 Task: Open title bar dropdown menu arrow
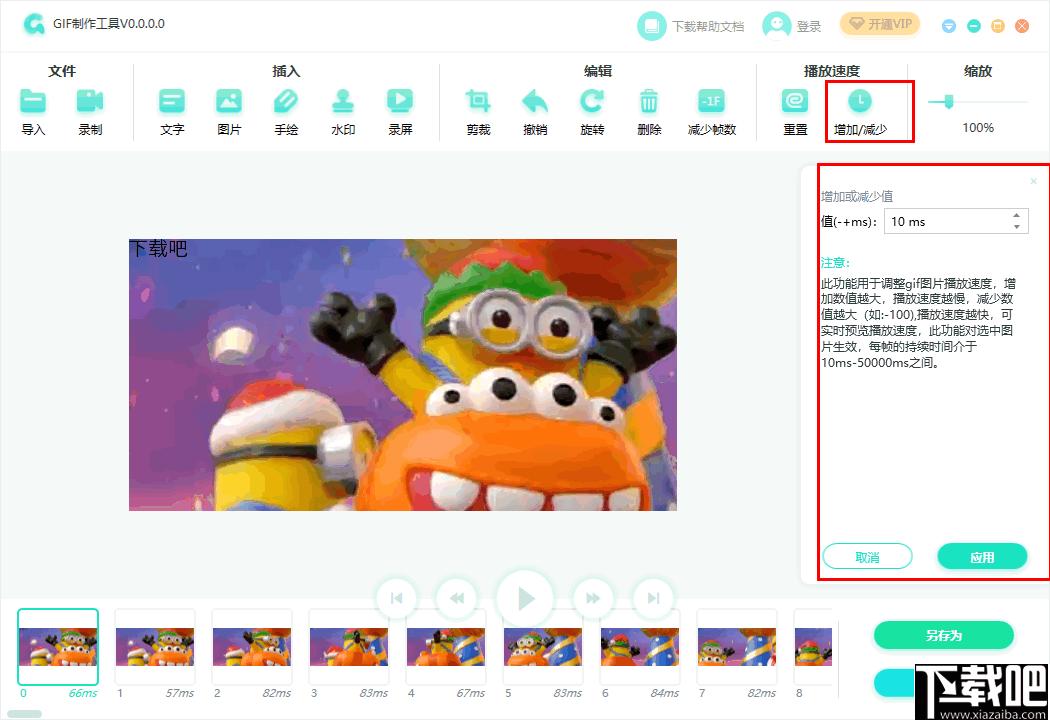point(948,26)
